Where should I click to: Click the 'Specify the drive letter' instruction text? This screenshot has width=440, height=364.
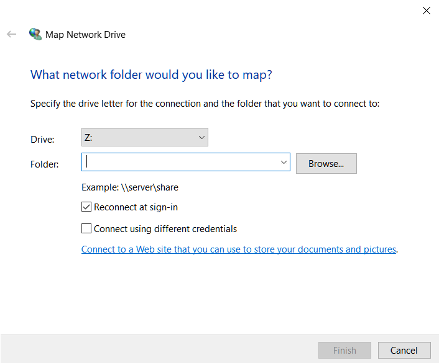[205, 104]
